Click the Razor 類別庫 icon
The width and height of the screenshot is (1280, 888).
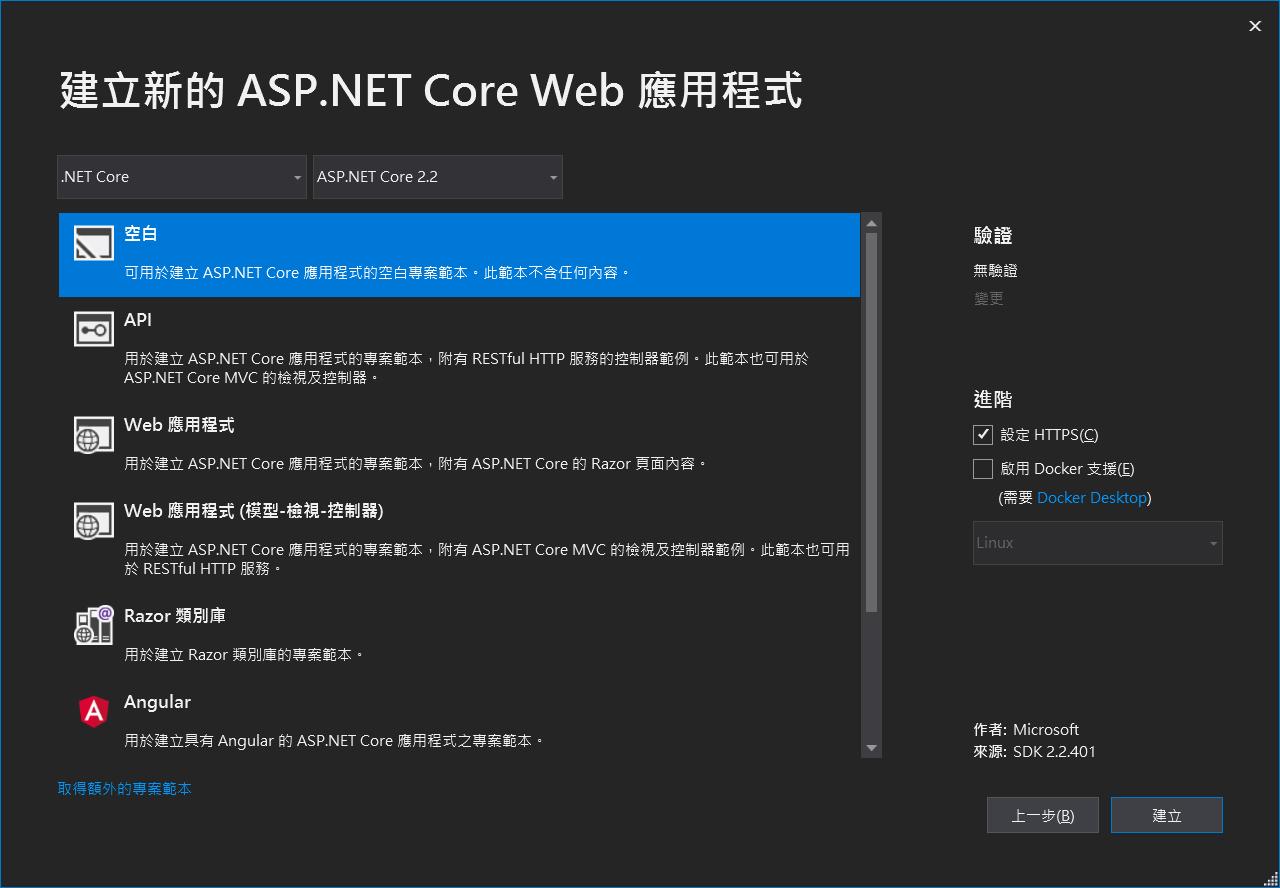94,625
